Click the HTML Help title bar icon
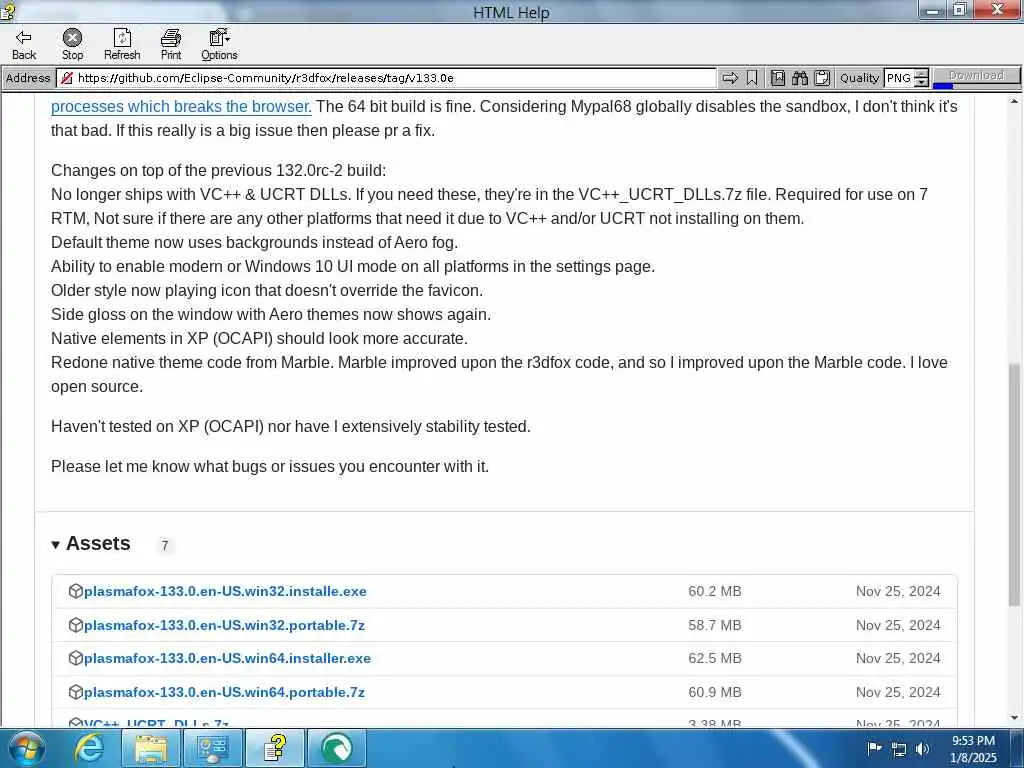Screen dimensions: 1024x768 (x=8, y=11)
